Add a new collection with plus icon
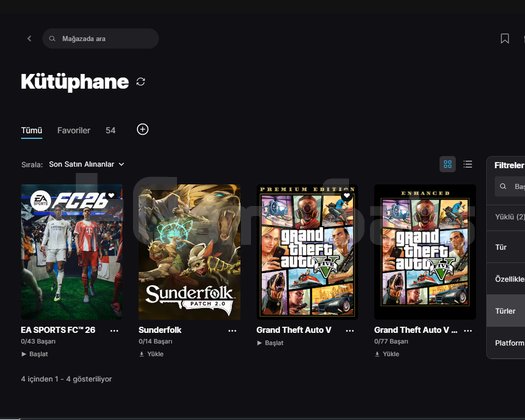Screen dimensions: 525x420 (x=143, y=129)
